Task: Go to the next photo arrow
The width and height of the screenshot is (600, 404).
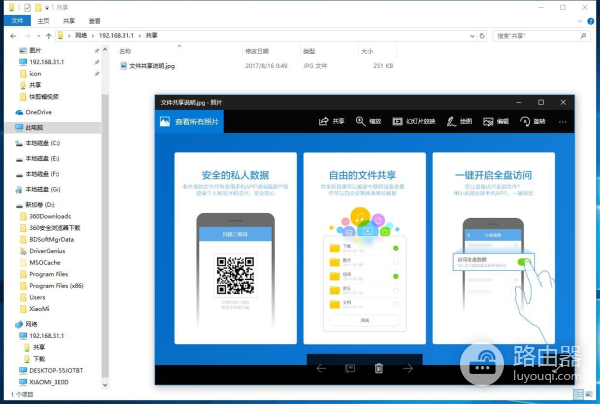Action: point(408,369)
